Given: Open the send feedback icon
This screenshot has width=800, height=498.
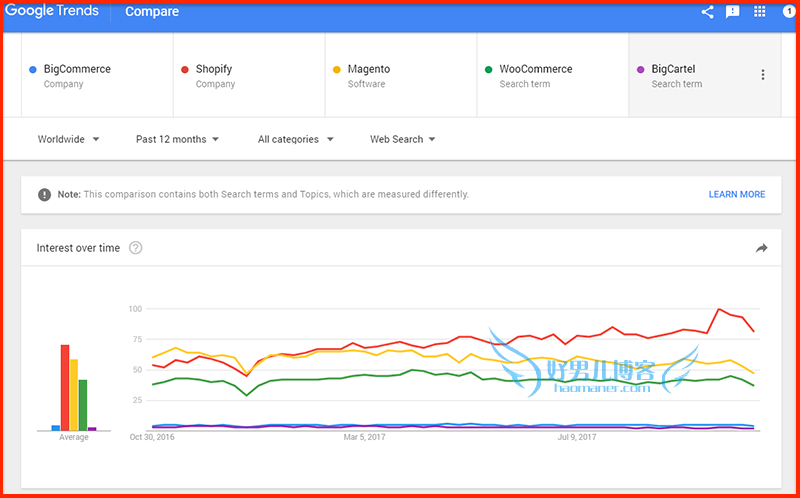Looking at the screenshot, I should 733,12.
